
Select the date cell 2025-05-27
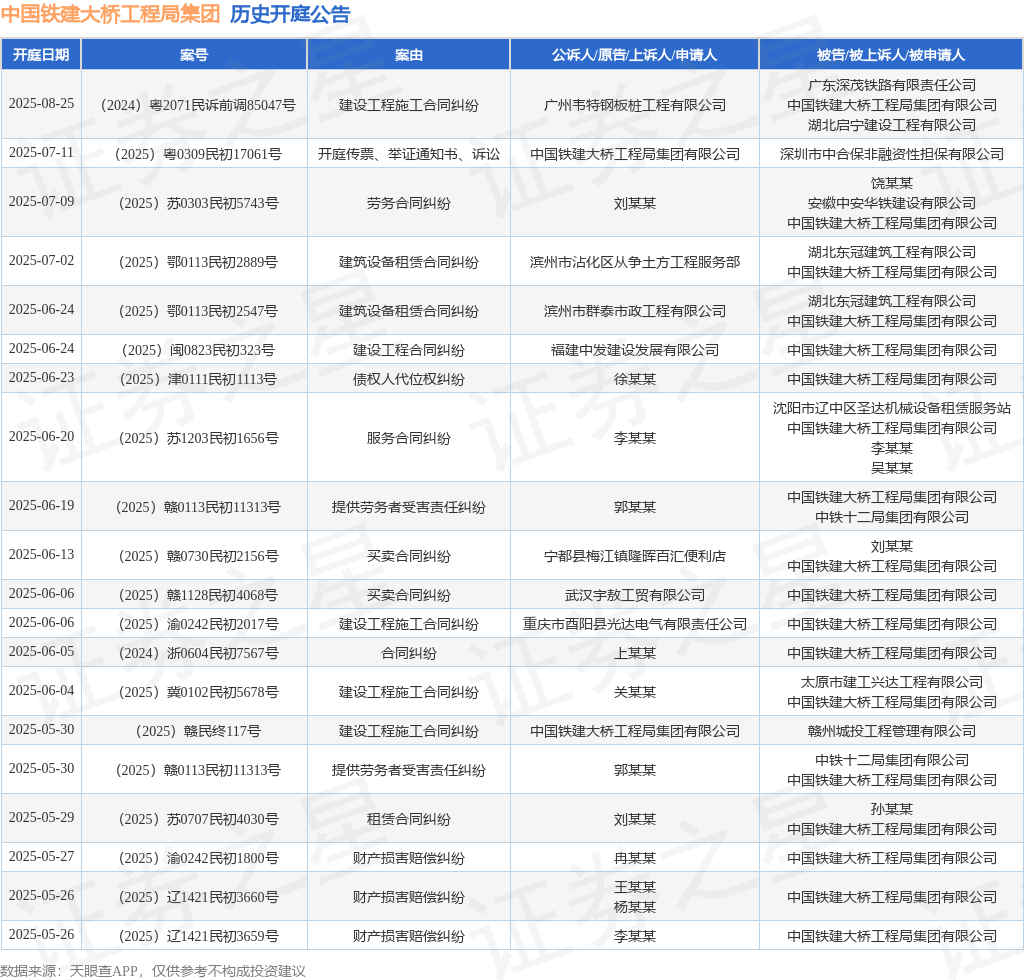(41, 856)
